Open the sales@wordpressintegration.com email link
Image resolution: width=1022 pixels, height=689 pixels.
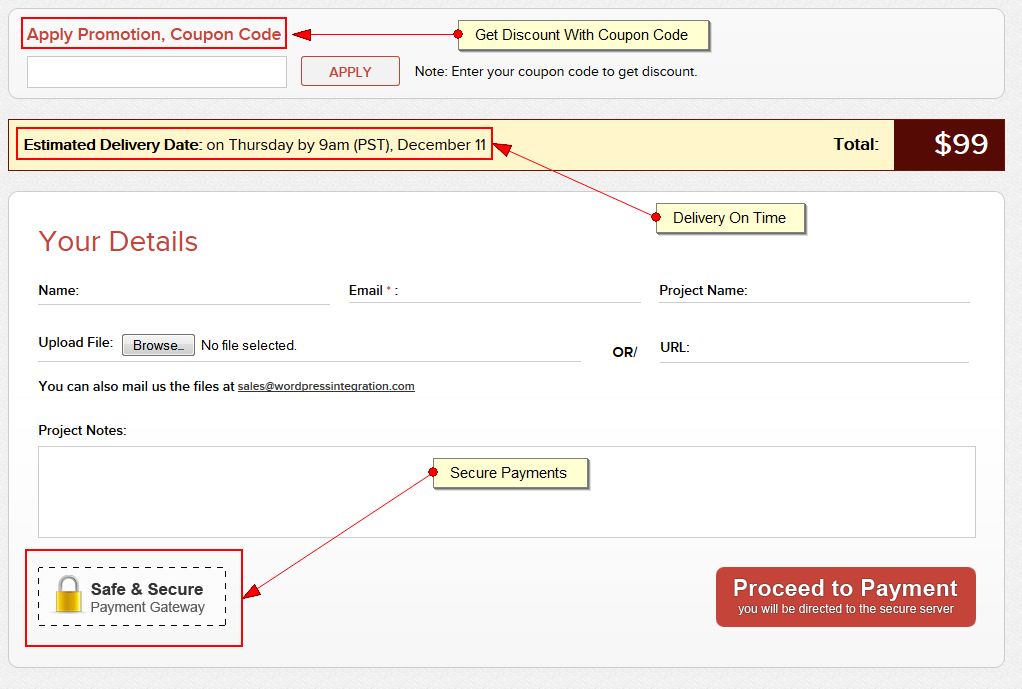pos(326,386)
